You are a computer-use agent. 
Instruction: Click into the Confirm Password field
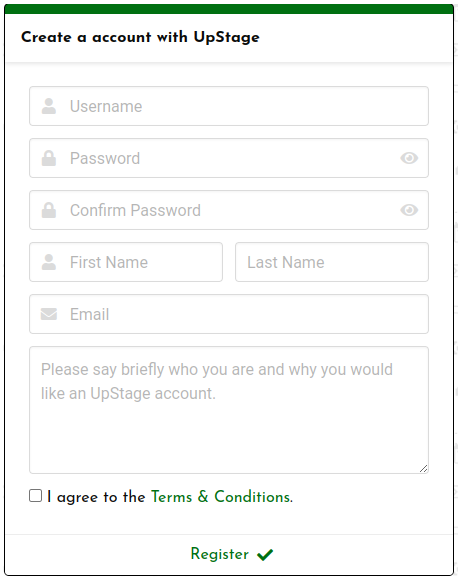(x=229, y=210)
